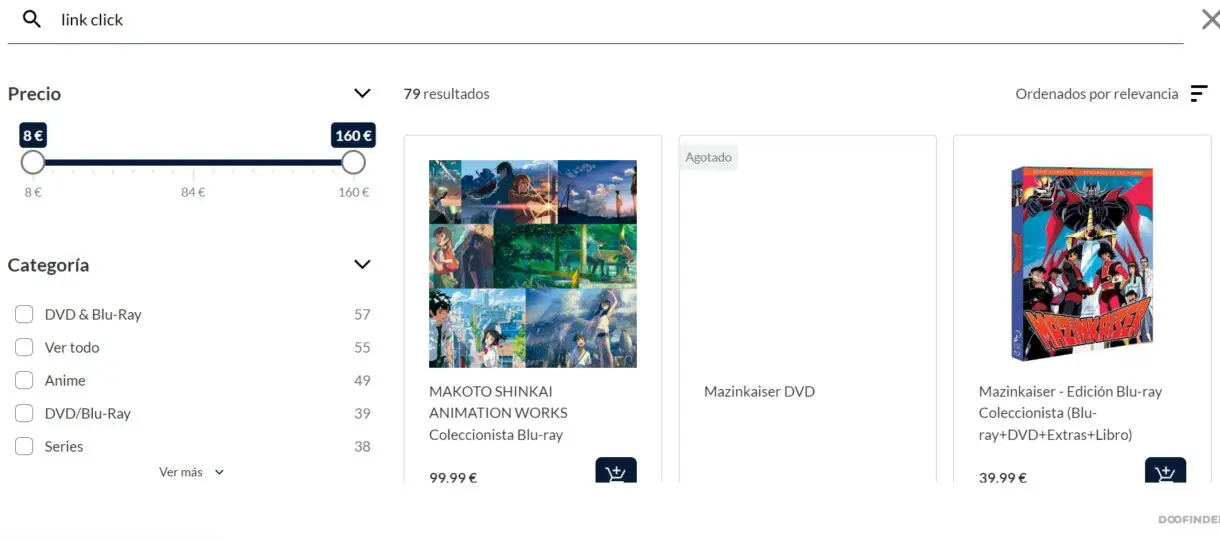Check the Ver todo category

tap(24, 347)
